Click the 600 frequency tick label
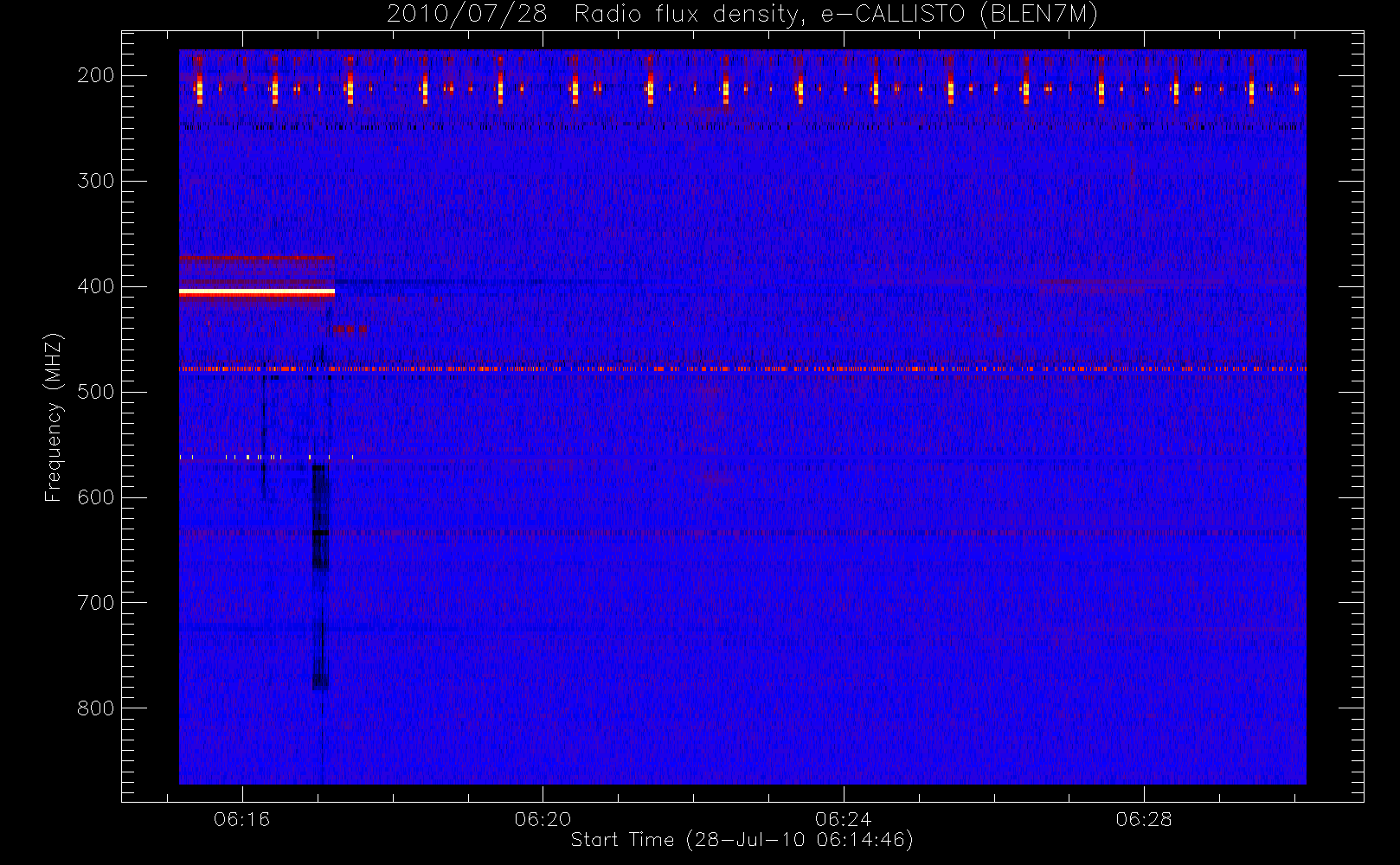1400x865 pixels. (96, 497)
